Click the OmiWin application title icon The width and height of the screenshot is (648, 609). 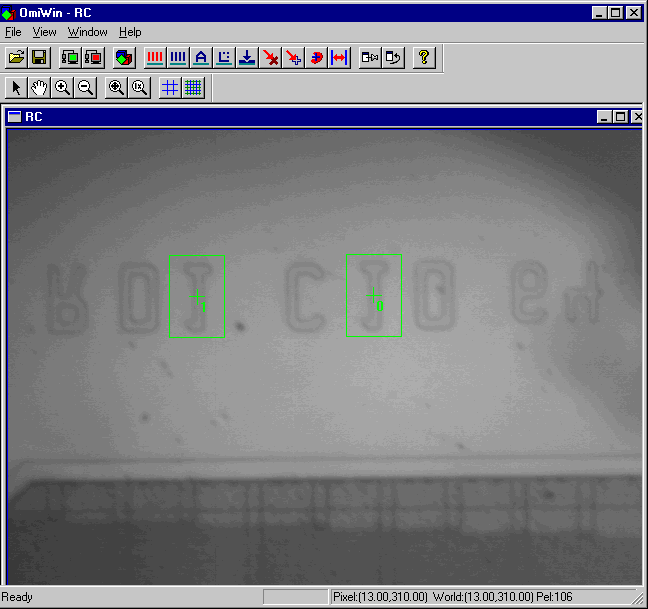[8, 13]
